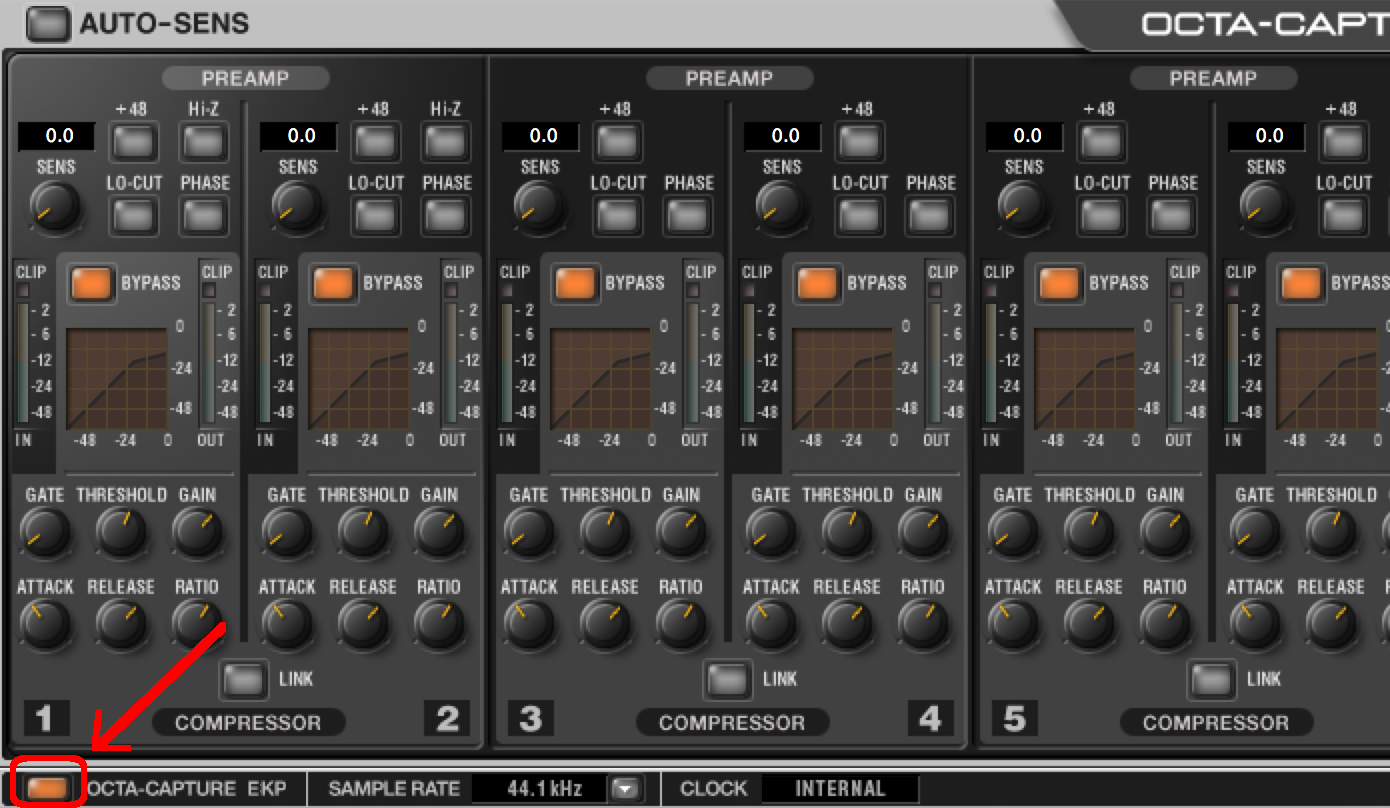
Task: Click the SENS knob on channel 3
Action: click(x=539, y=206)
